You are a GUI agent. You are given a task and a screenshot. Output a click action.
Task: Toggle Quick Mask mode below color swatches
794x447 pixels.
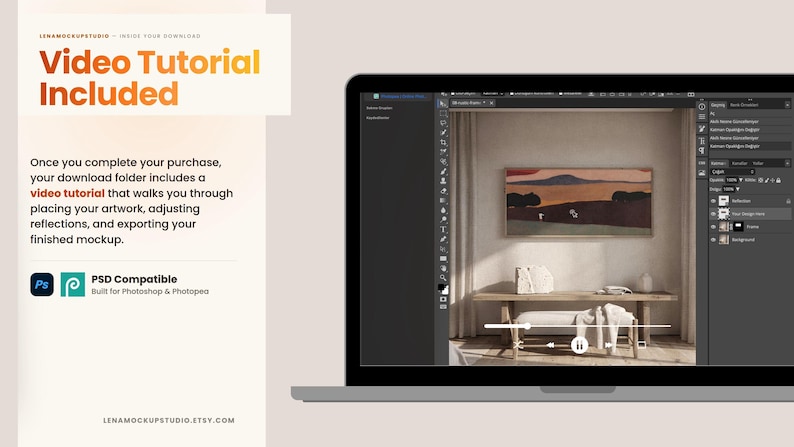tap(443, 299)
